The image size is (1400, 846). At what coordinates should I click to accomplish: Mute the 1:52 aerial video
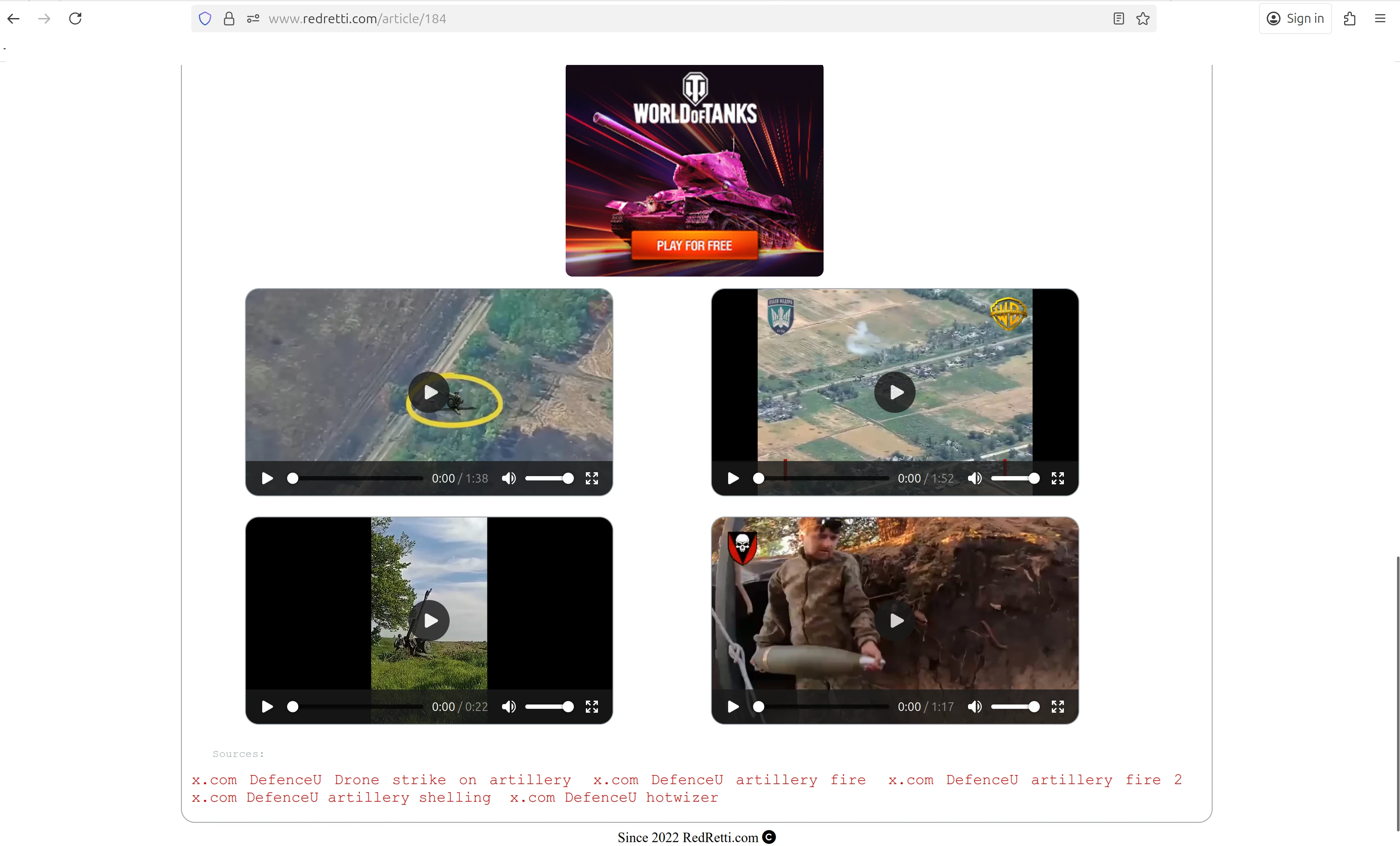[974, 478]
